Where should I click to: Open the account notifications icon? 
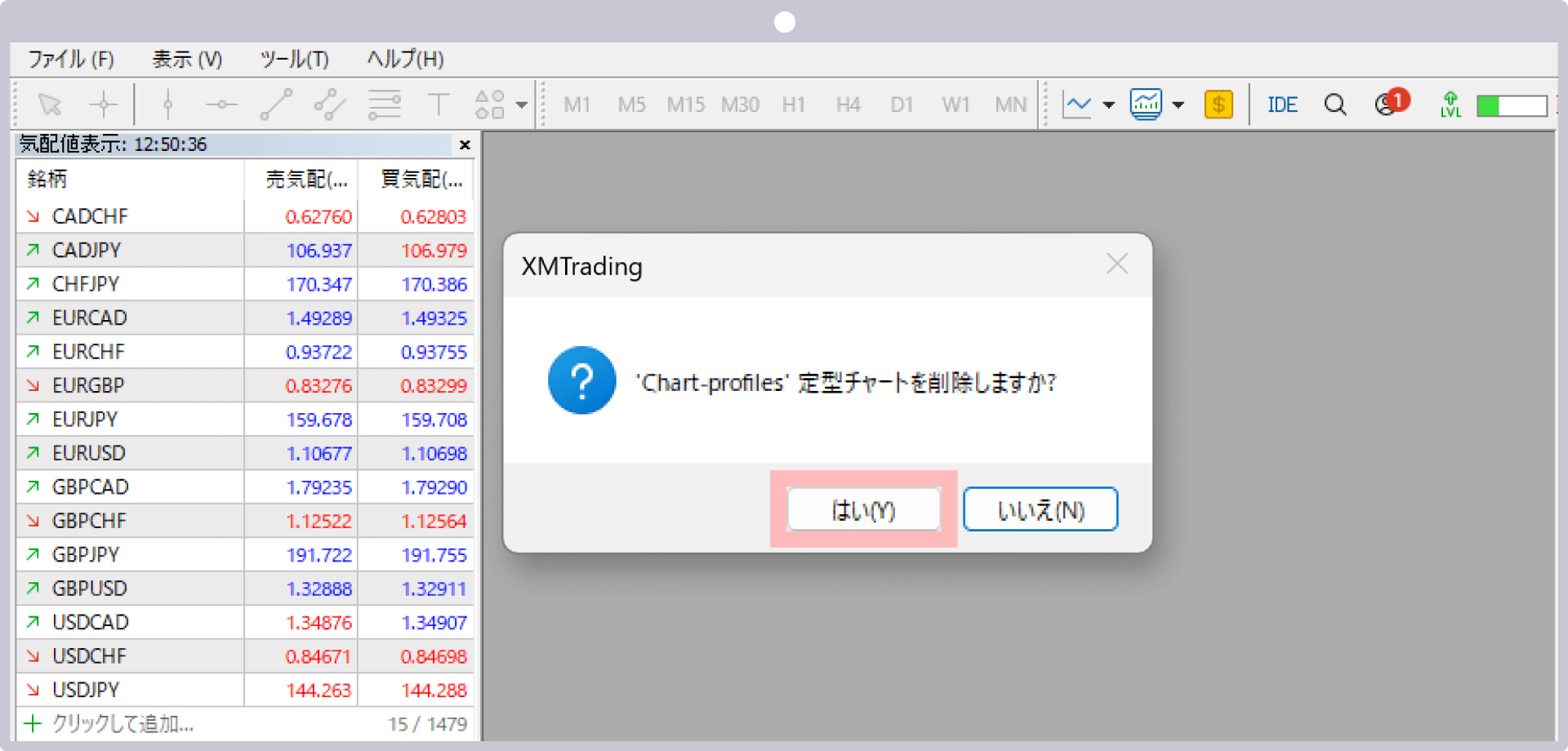(x=1392, y=103)
